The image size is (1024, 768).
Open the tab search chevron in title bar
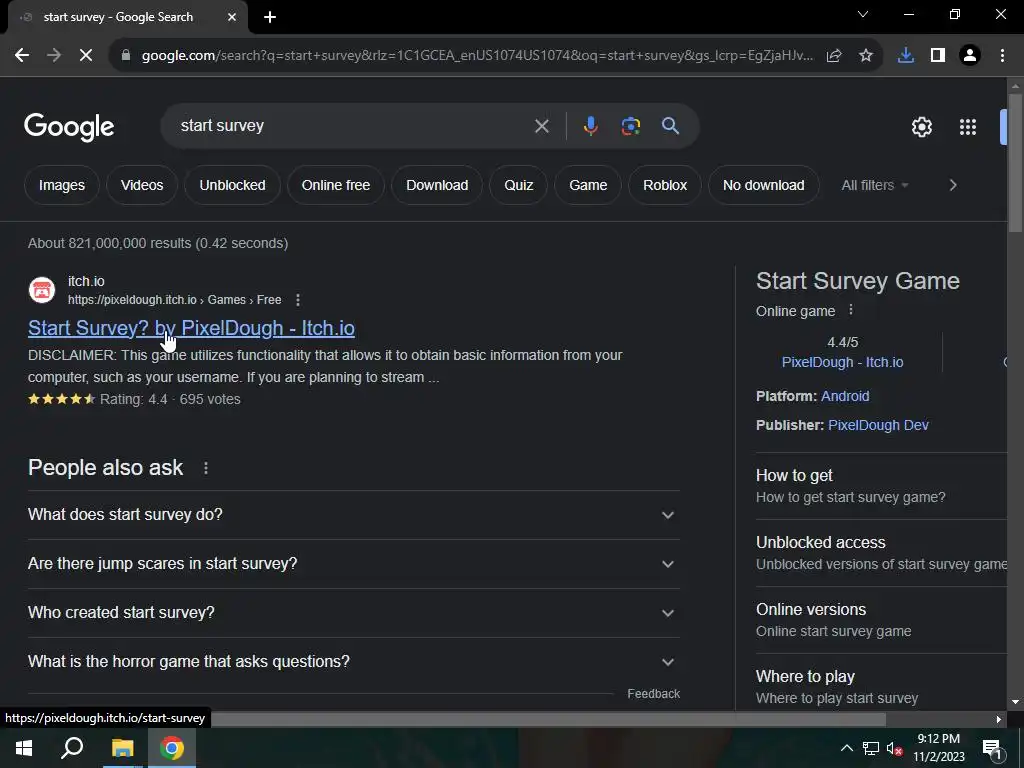[x=863, y=14]
